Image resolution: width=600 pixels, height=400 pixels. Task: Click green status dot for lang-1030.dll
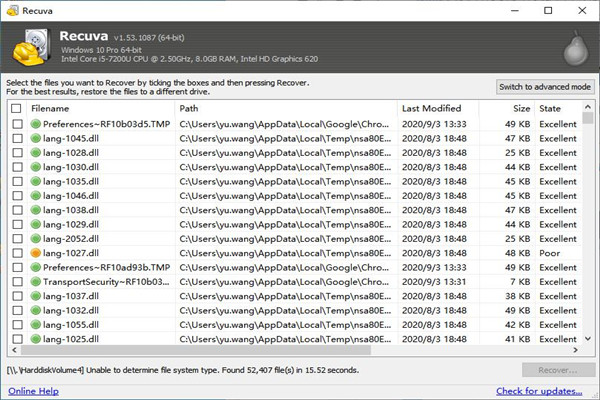pyautogui.click(x=36, y=167)
